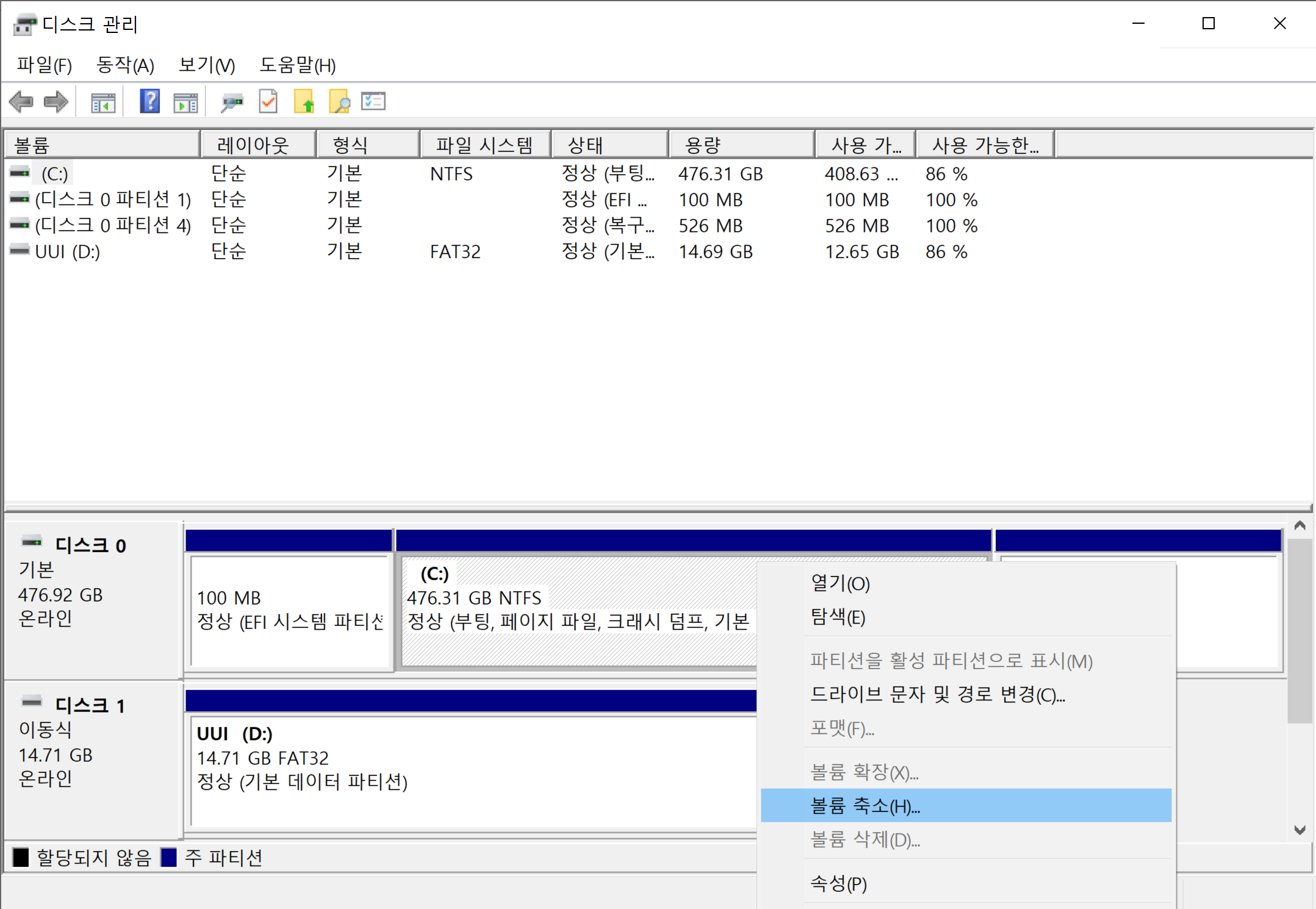Choose 속성(P) from context menu
The height and width of the screenshot is (909, 1316).
click(838, 883)
